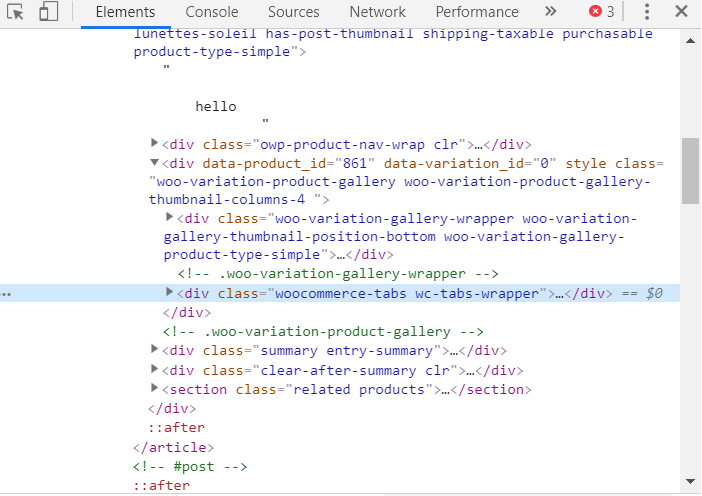Collapse the data-product_id 861 div

(x=154, y=162)
